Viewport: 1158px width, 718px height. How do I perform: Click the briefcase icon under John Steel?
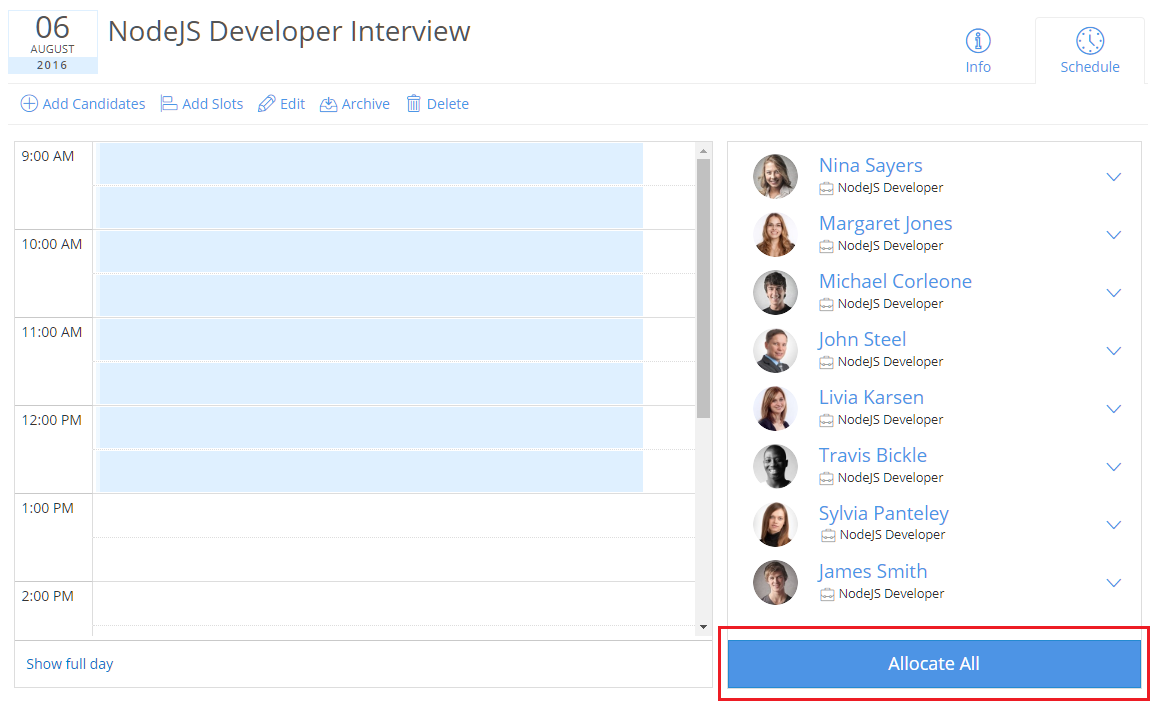pos(826,362)
